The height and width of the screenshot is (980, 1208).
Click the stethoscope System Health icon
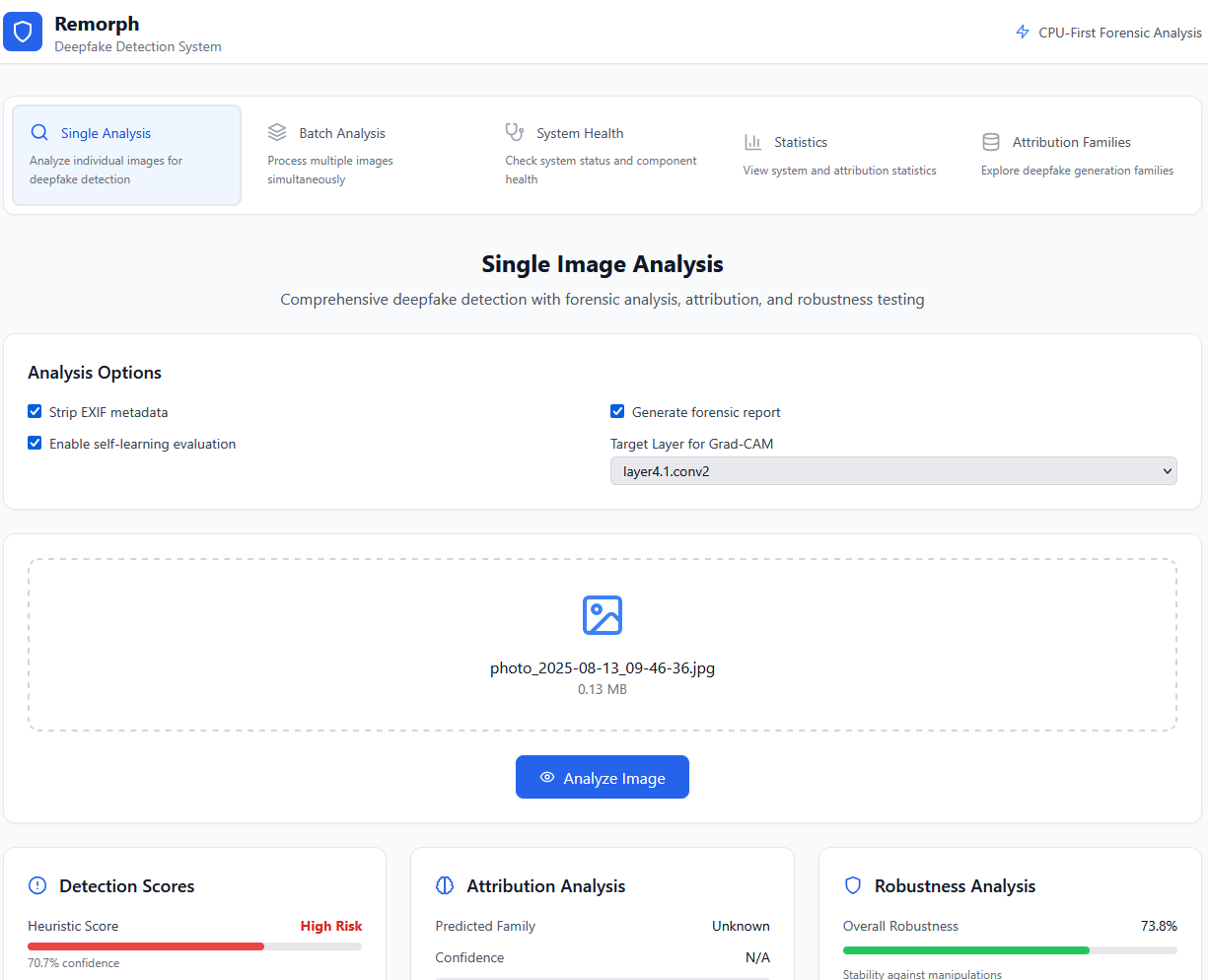point(515,132)
